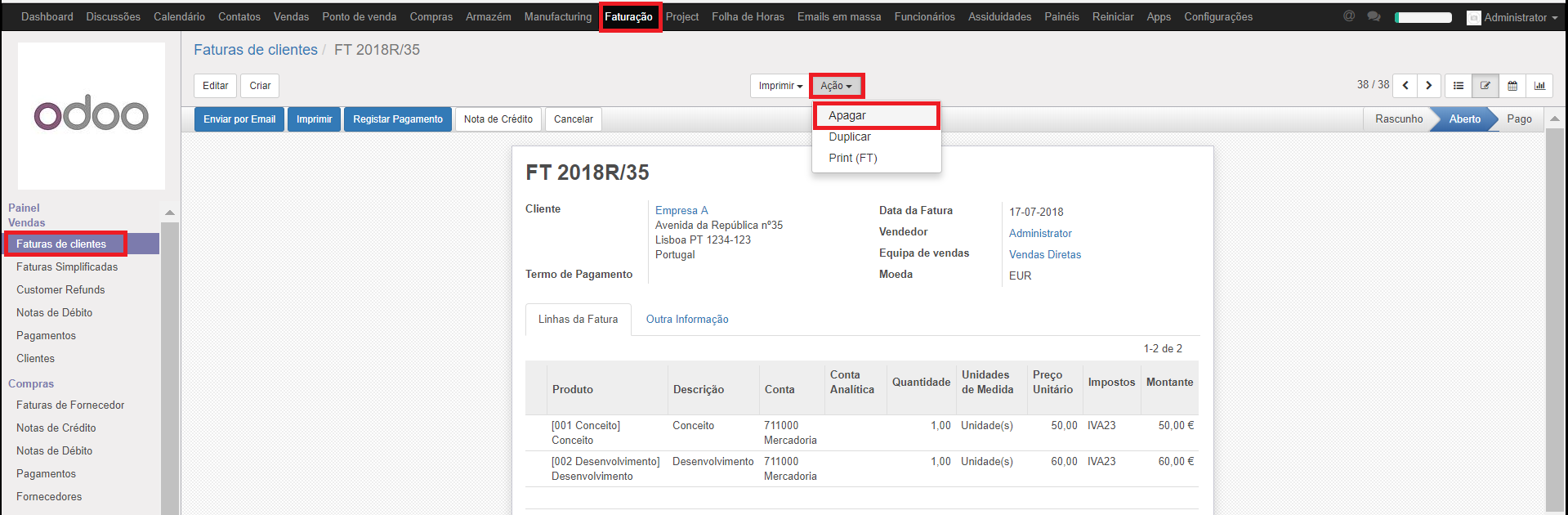Image resolution: width=1568 pixels, height=515 pixels.
Task: Go to next invoice record arrow
Action: pyautogui.click(x=1428, y=86)
